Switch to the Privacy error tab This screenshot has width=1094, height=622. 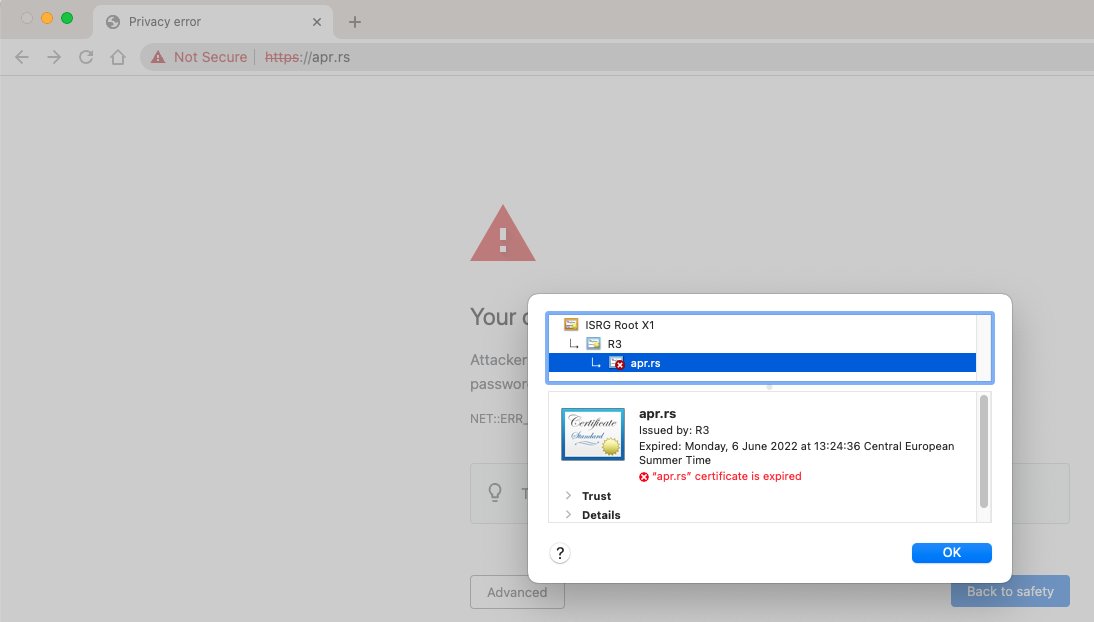click(x=213, y=22)
